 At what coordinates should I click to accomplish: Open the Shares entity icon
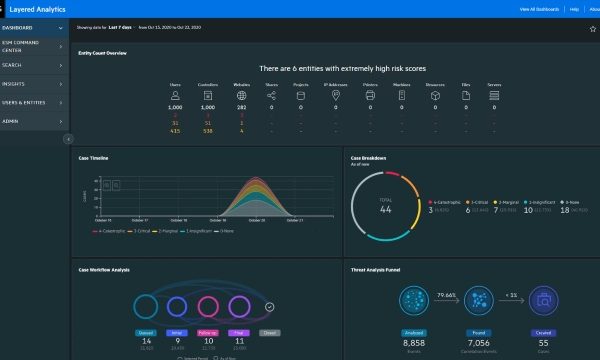[271, 95]
